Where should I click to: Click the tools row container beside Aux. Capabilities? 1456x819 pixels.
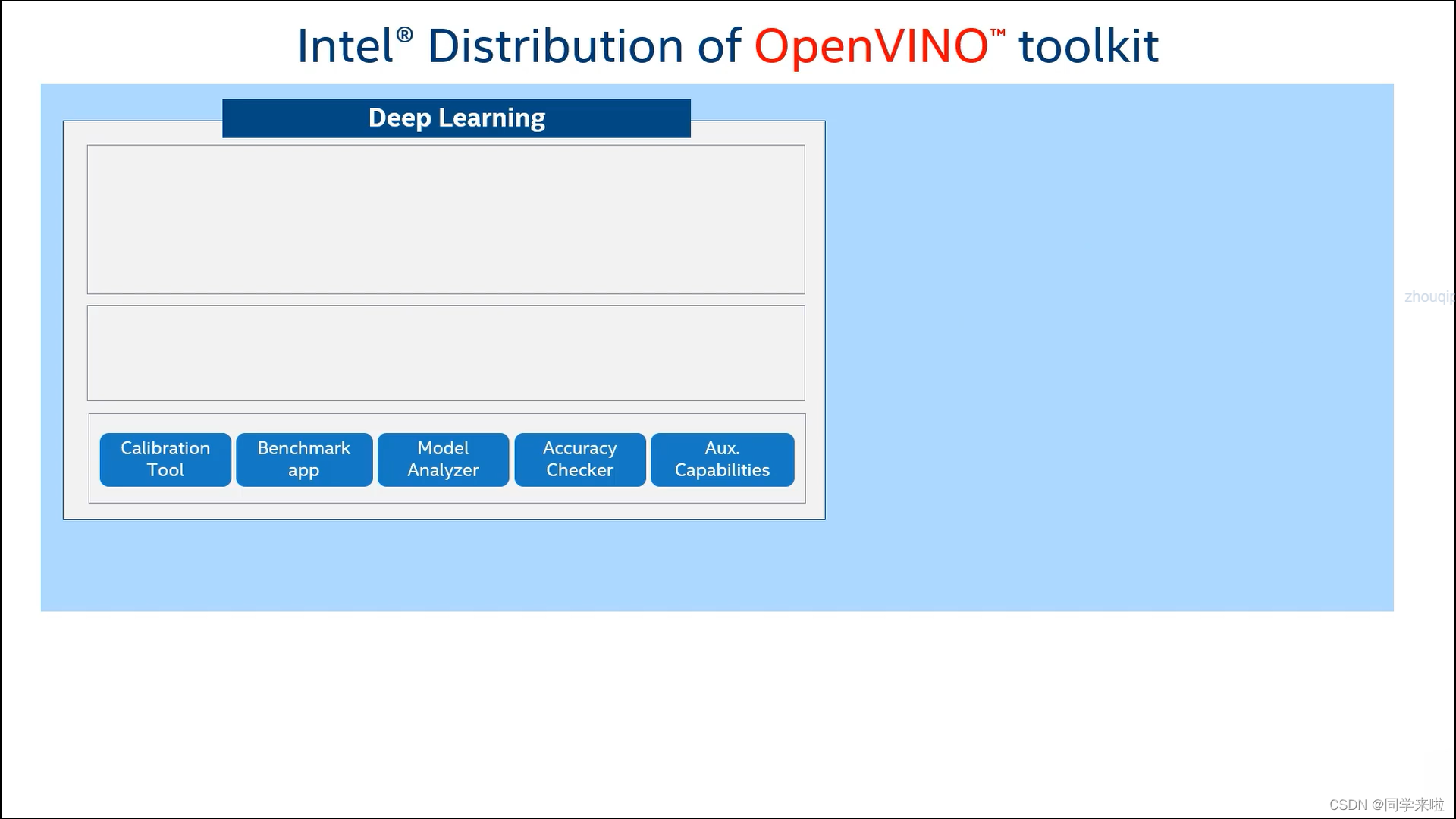click(799, 460)
